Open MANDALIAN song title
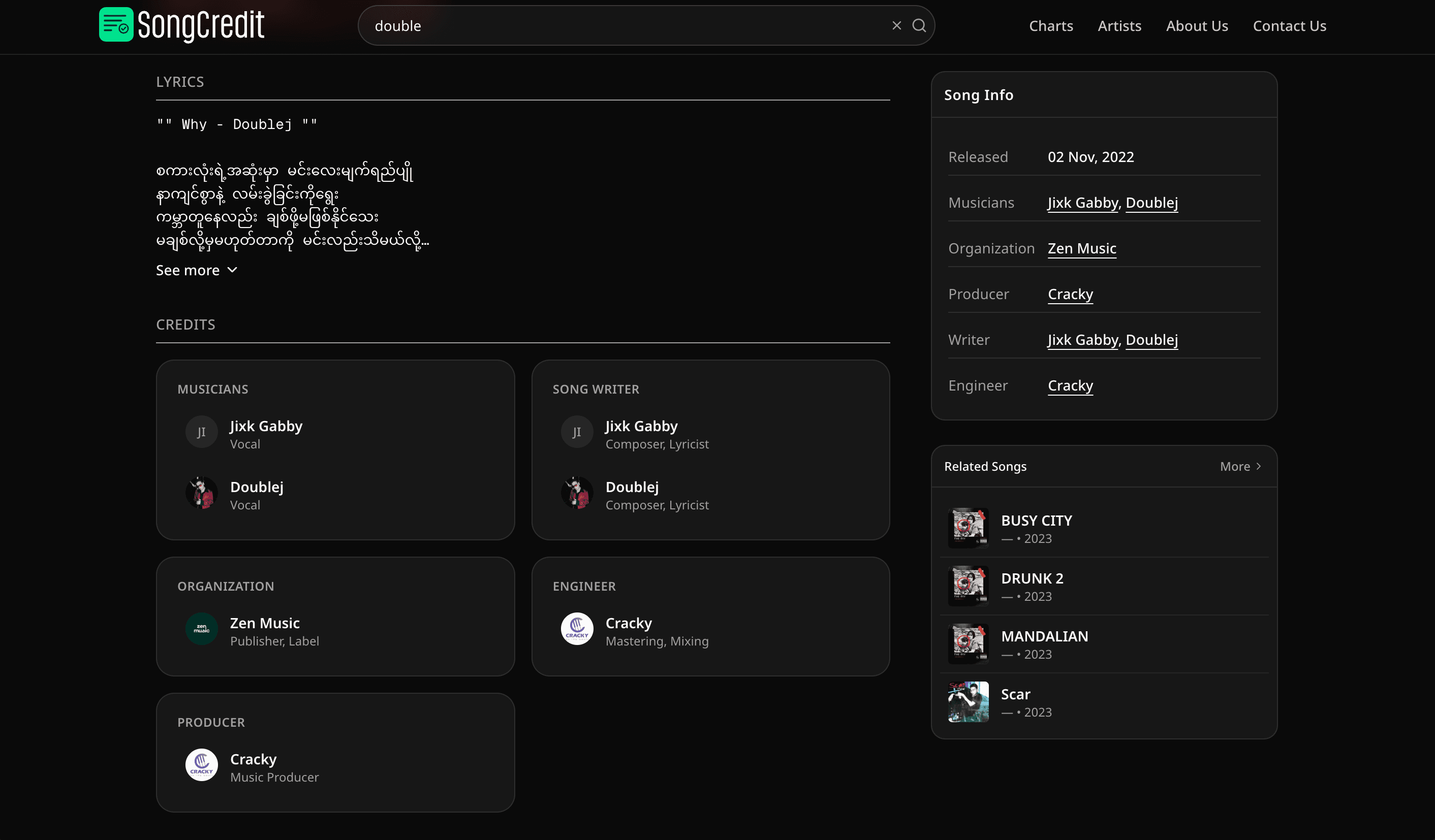The height and width of the screenshot is (840, 1435). pos(1044,636)
